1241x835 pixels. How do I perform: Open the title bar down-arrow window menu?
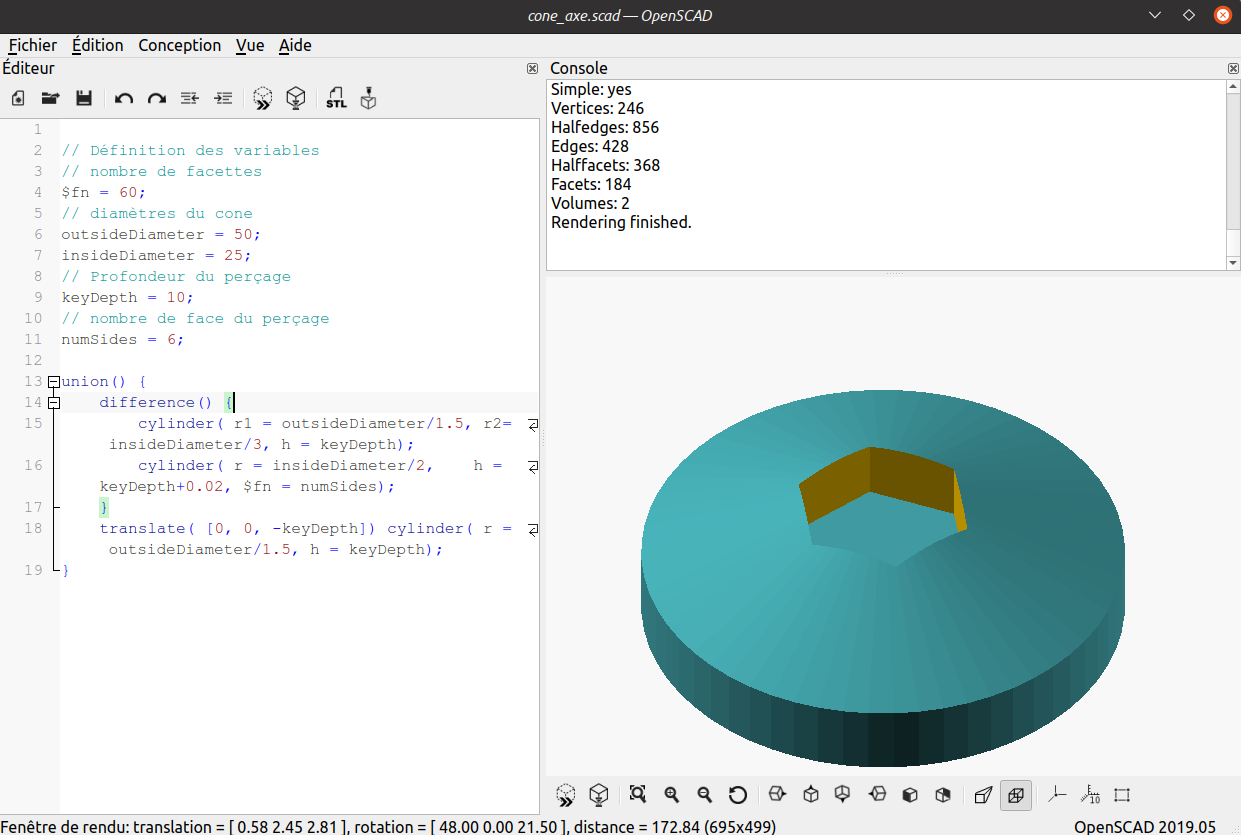tap(1155, 15)
